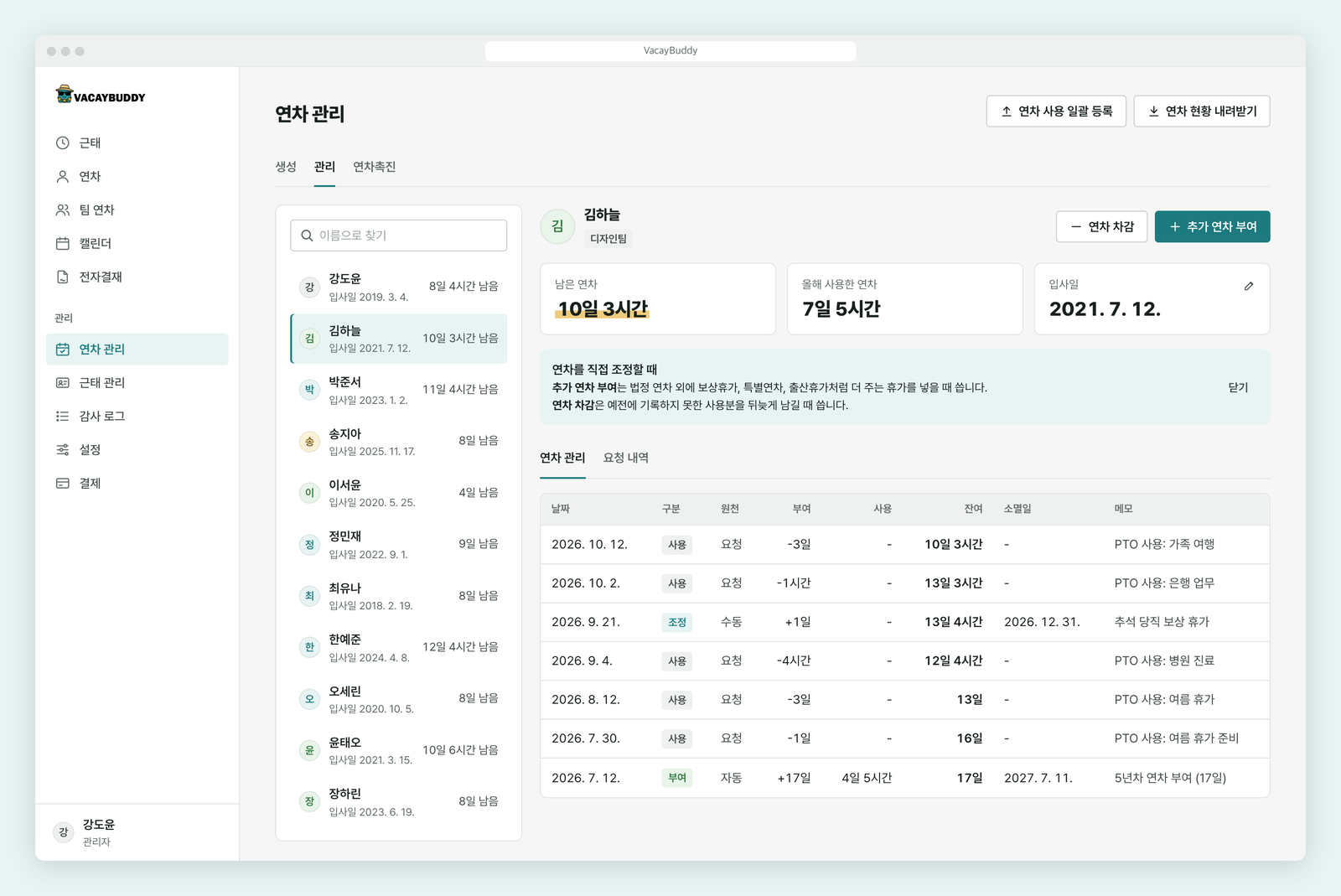Click the 소멸일 column header

tap(1017, 509)
